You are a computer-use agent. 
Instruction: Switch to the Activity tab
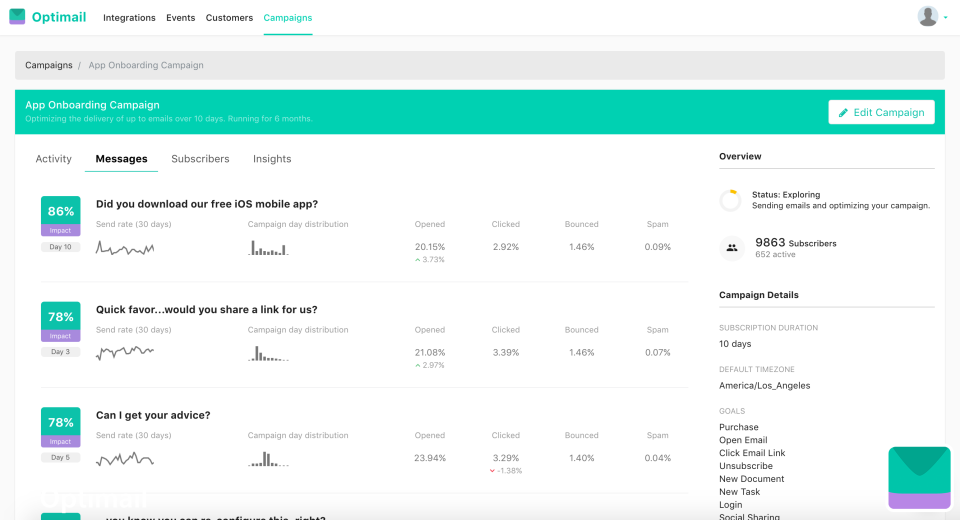tap(54, 159)
